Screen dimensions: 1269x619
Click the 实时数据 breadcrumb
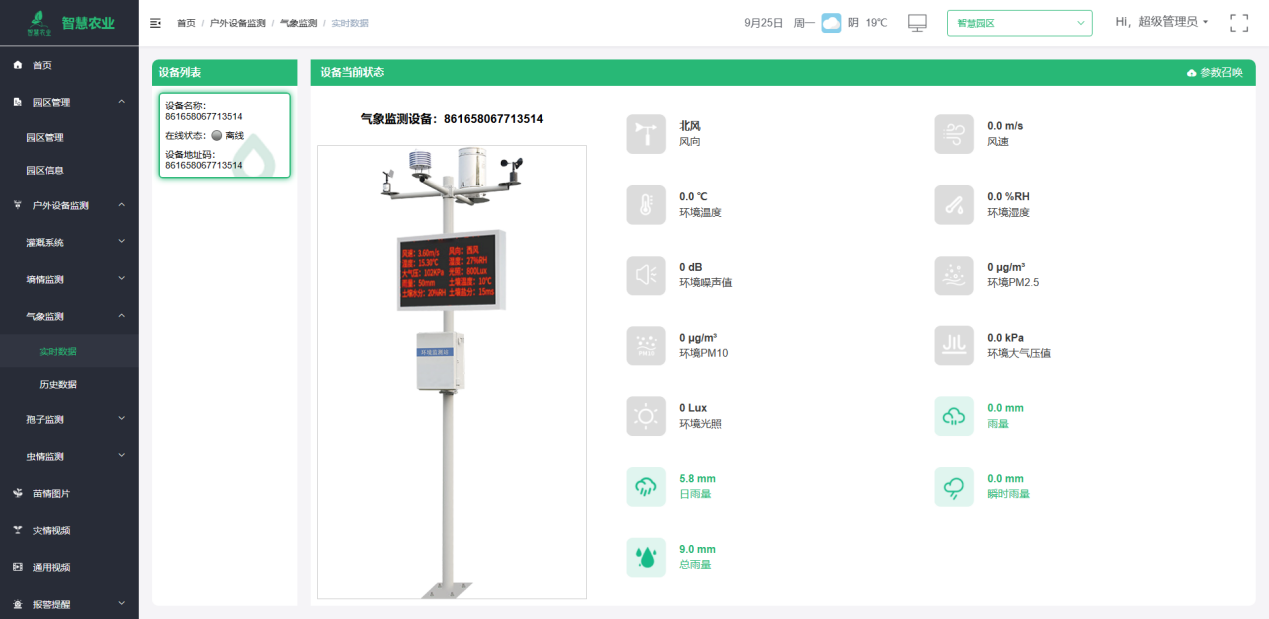click(x=350, y=23)
